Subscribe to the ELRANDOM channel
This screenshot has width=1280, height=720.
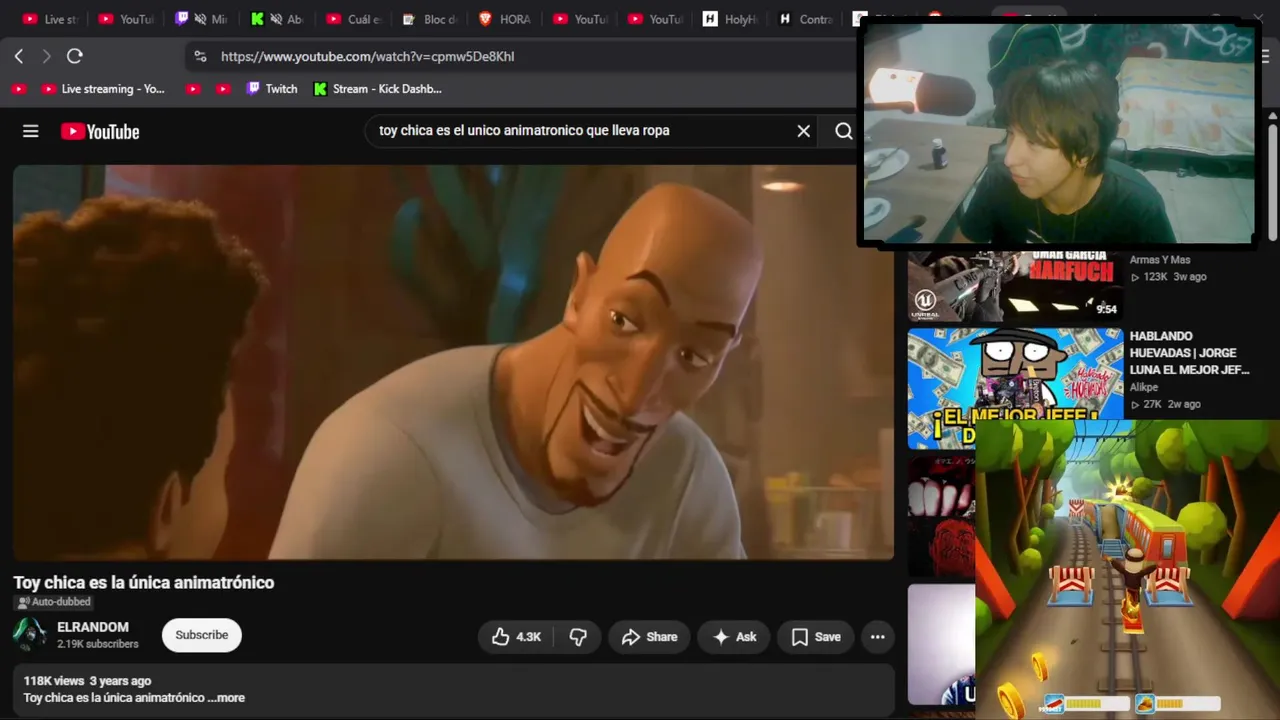(x=202, y=635)
